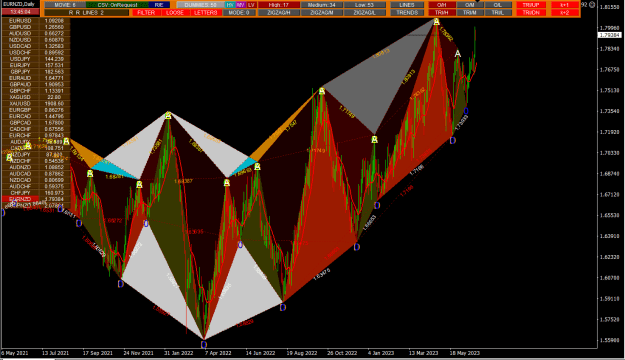Toggle the ZIGZAG/M button
625x360 pixels.
pyautogui.click(x=321, y=13)
